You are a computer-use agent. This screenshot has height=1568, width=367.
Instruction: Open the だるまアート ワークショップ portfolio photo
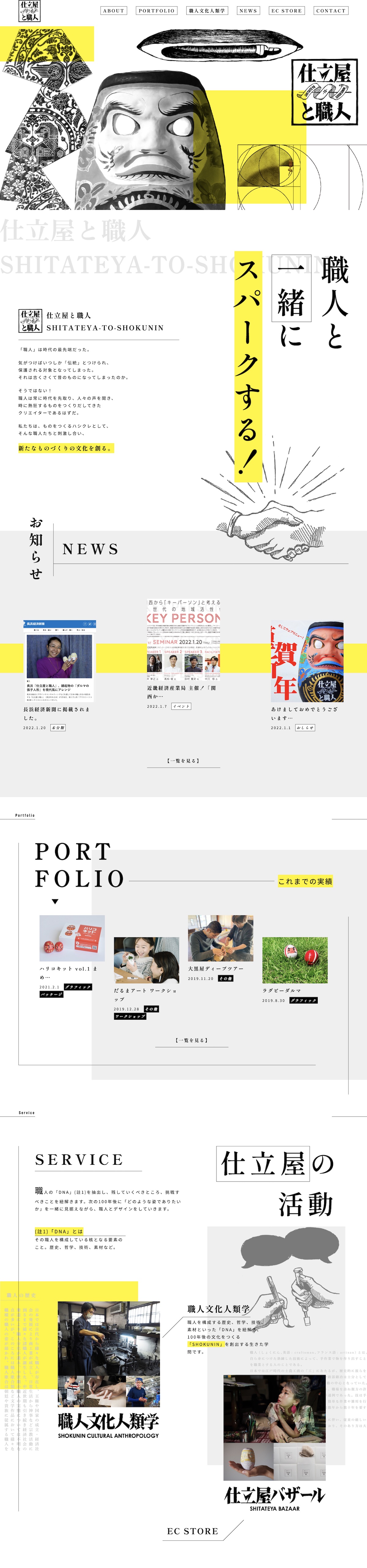click(x=146, y=960)
